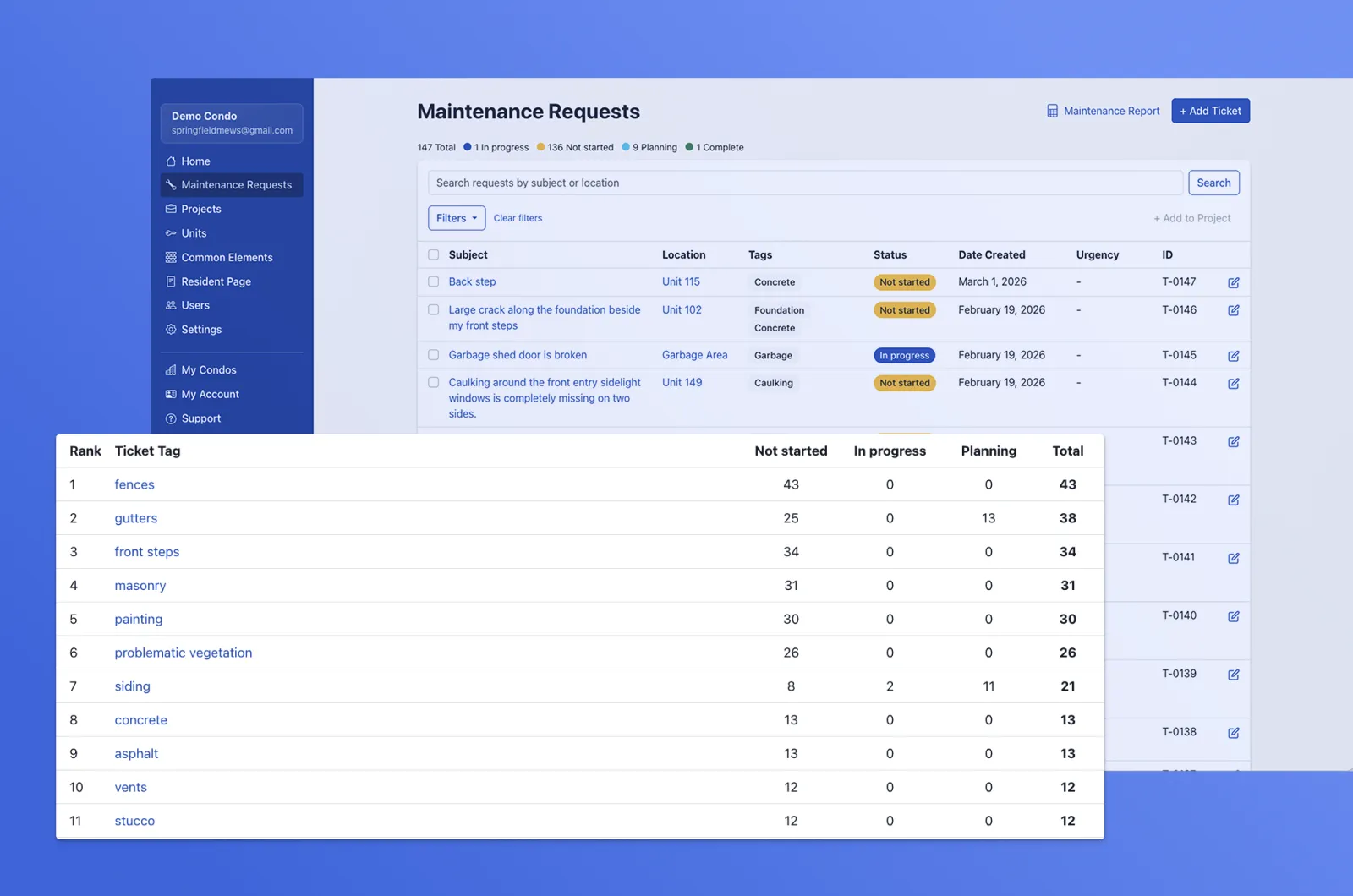1353x896 pixels.
Task: Click the page icon beside Resident Page
Action: [171, 281]
